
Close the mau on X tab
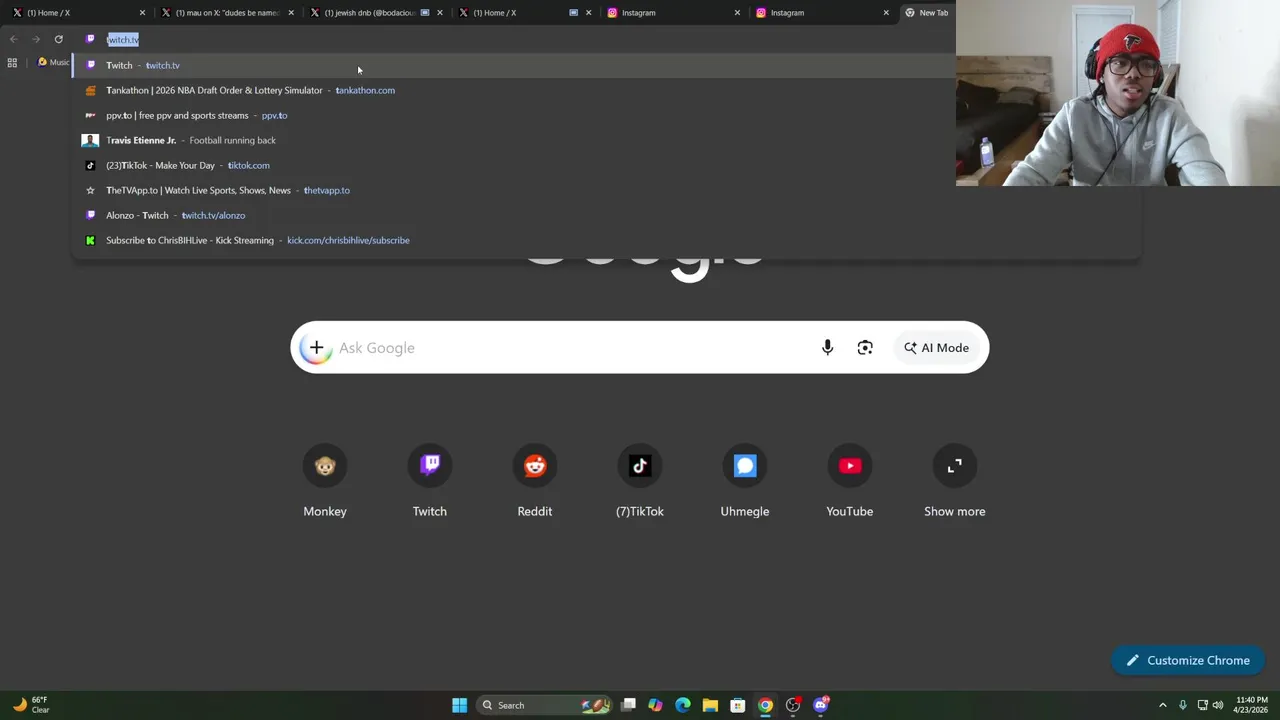(x=291, y=13)
